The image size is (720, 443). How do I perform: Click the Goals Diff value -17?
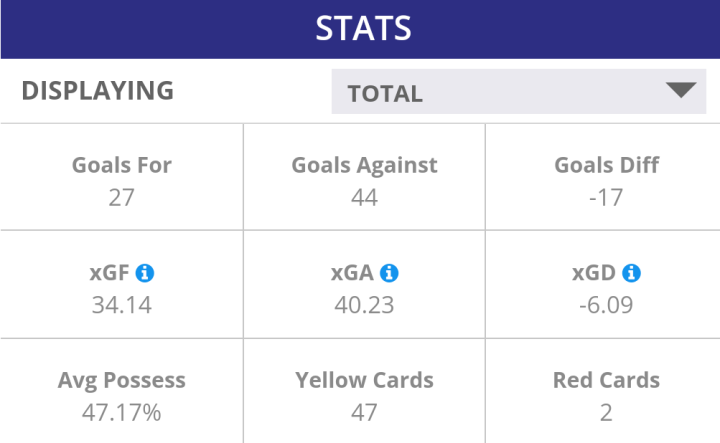tap(606, 197)
